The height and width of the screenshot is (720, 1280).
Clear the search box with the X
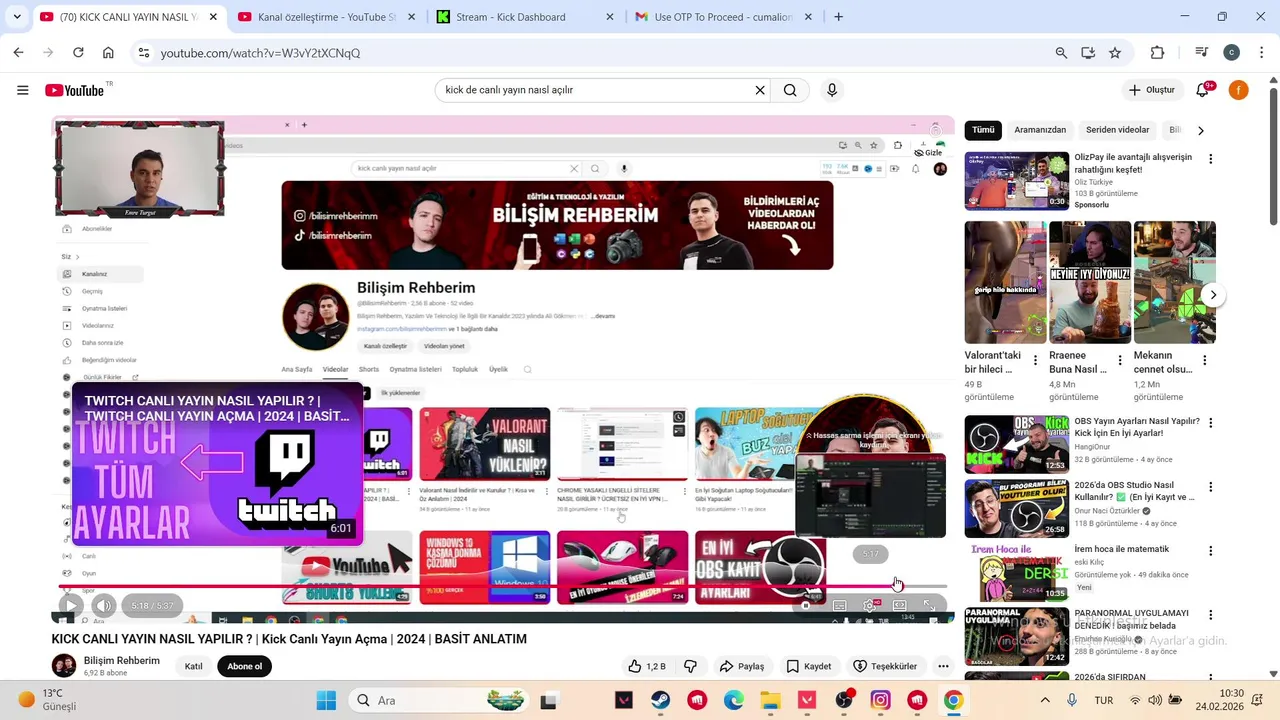(x=760, y=90)
